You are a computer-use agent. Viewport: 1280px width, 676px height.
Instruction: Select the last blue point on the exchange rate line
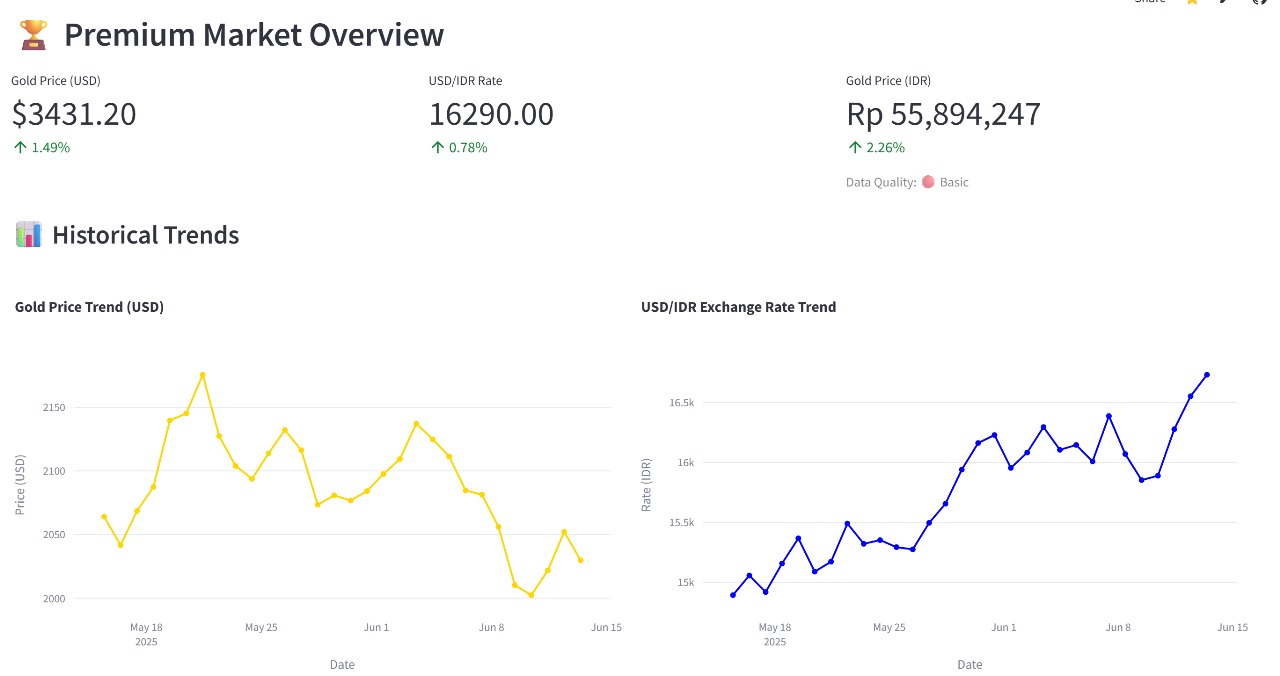coord(1207,375)
